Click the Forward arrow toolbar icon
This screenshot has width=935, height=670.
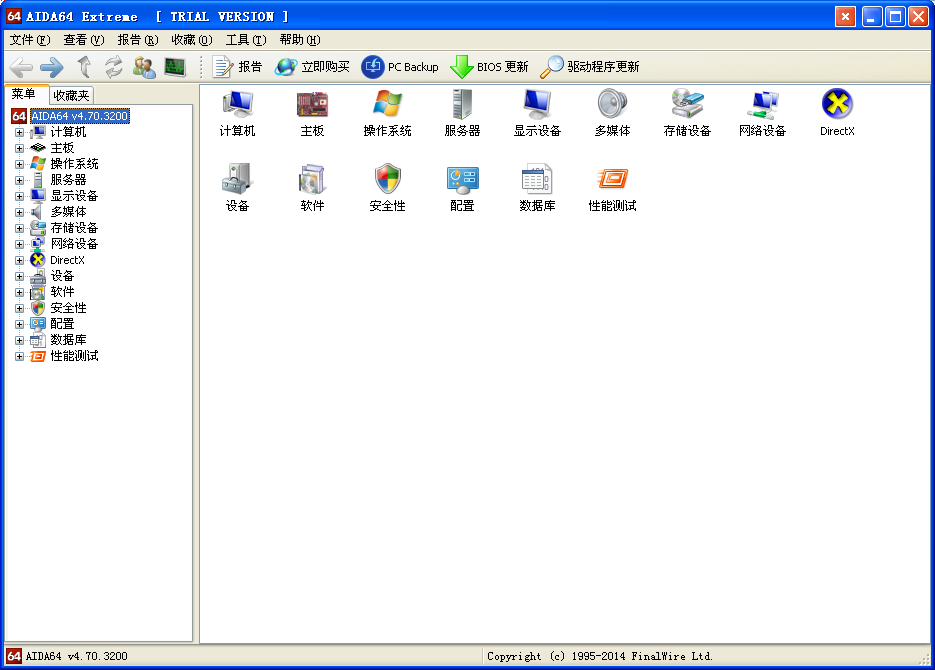click(x=52, y=67)
